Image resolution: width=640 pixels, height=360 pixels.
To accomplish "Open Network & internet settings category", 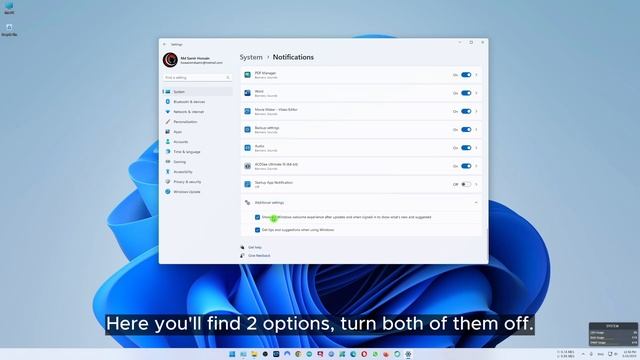I will pos(198,112).
